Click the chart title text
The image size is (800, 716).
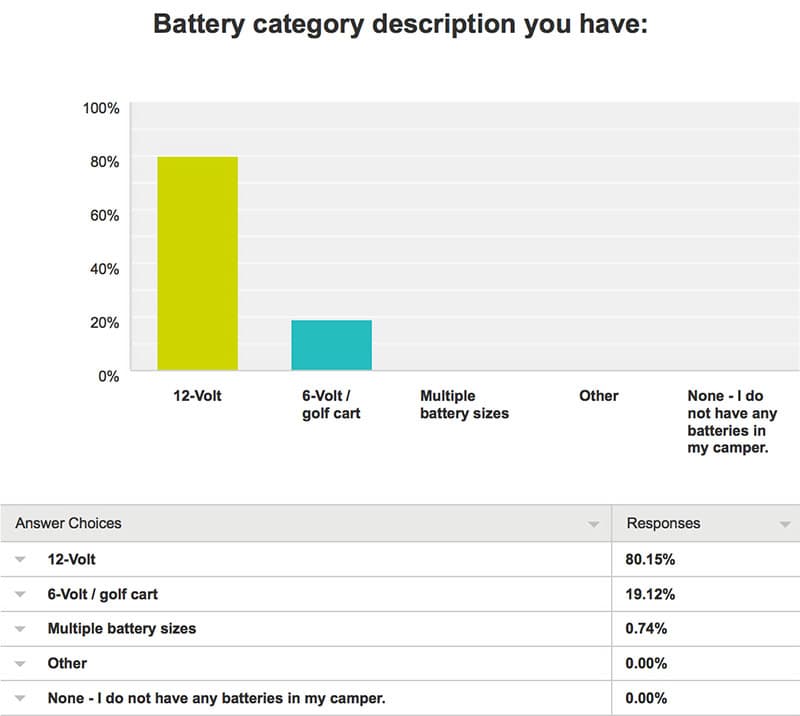click(x=401, y=24)
